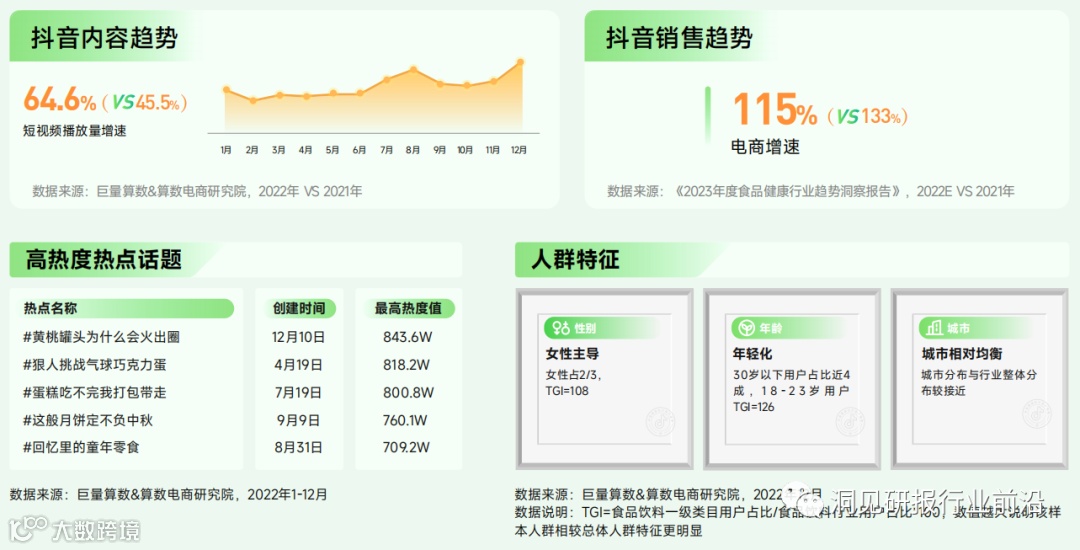Image resolution: width=1080 pixels, height=550 pixels.
Task: Click the 30岁以下用户占比近4成 description
Action: tap(791, 391)
